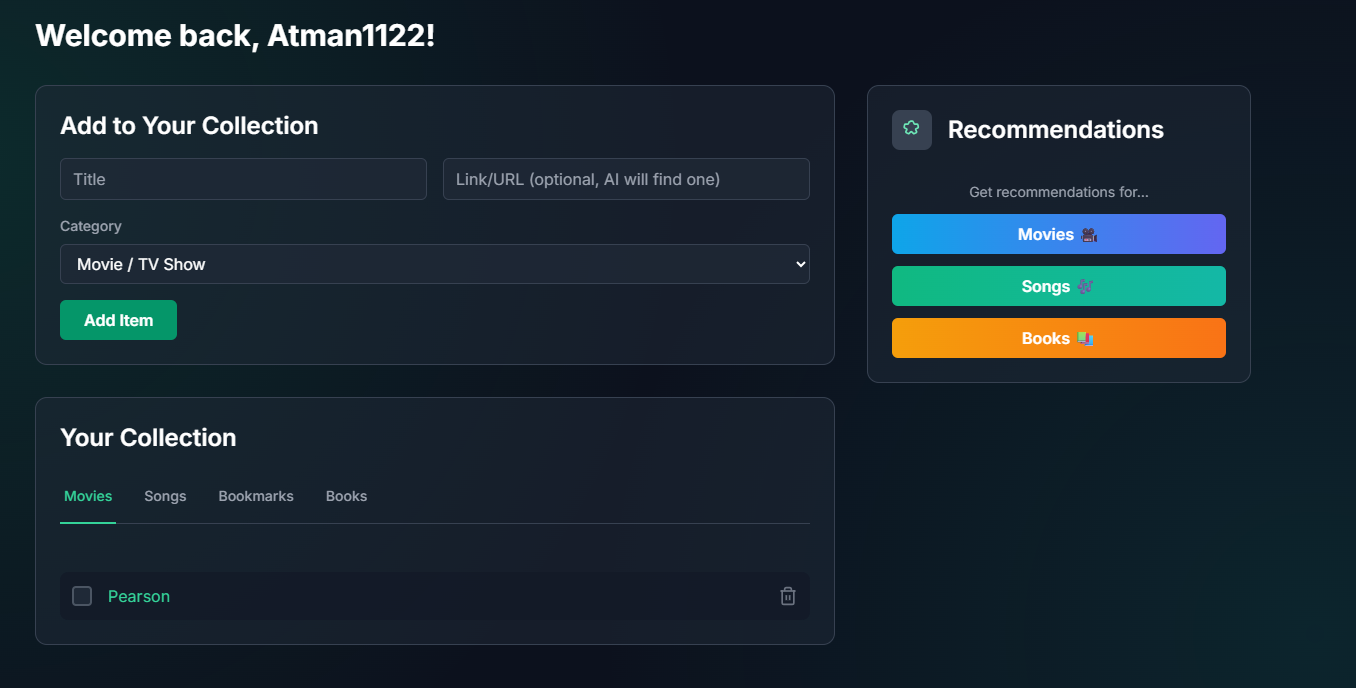Switch to the Bookmarks tab

256,496
